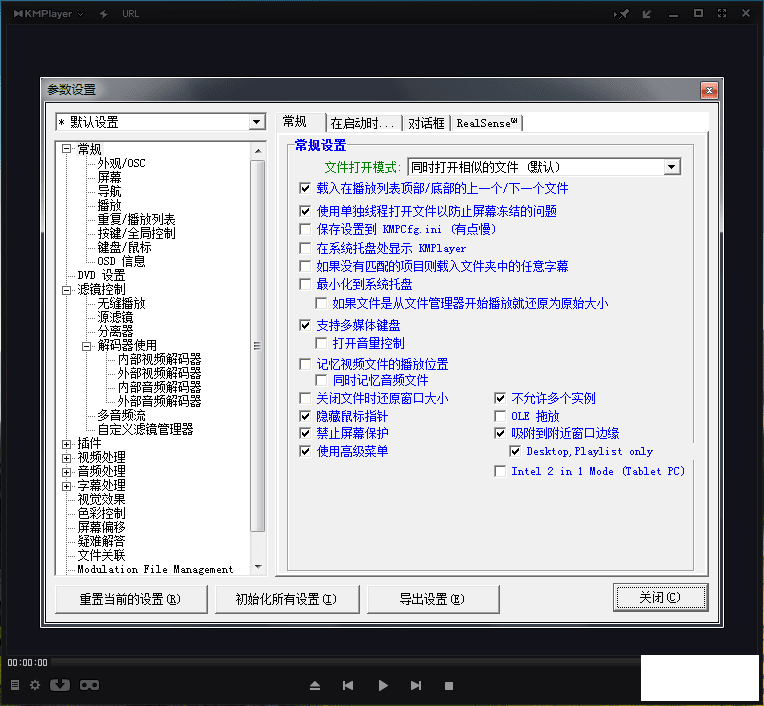Toggle disallow multiple instances checkbox
This screenshot has height=706, width=764.
tap(500, 398)
